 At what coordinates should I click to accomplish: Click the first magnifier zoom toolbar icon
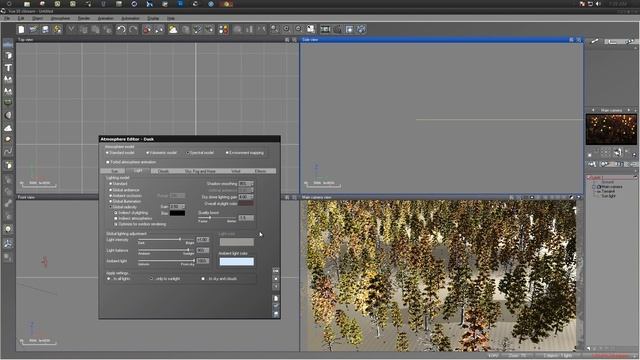coord(274,29)
